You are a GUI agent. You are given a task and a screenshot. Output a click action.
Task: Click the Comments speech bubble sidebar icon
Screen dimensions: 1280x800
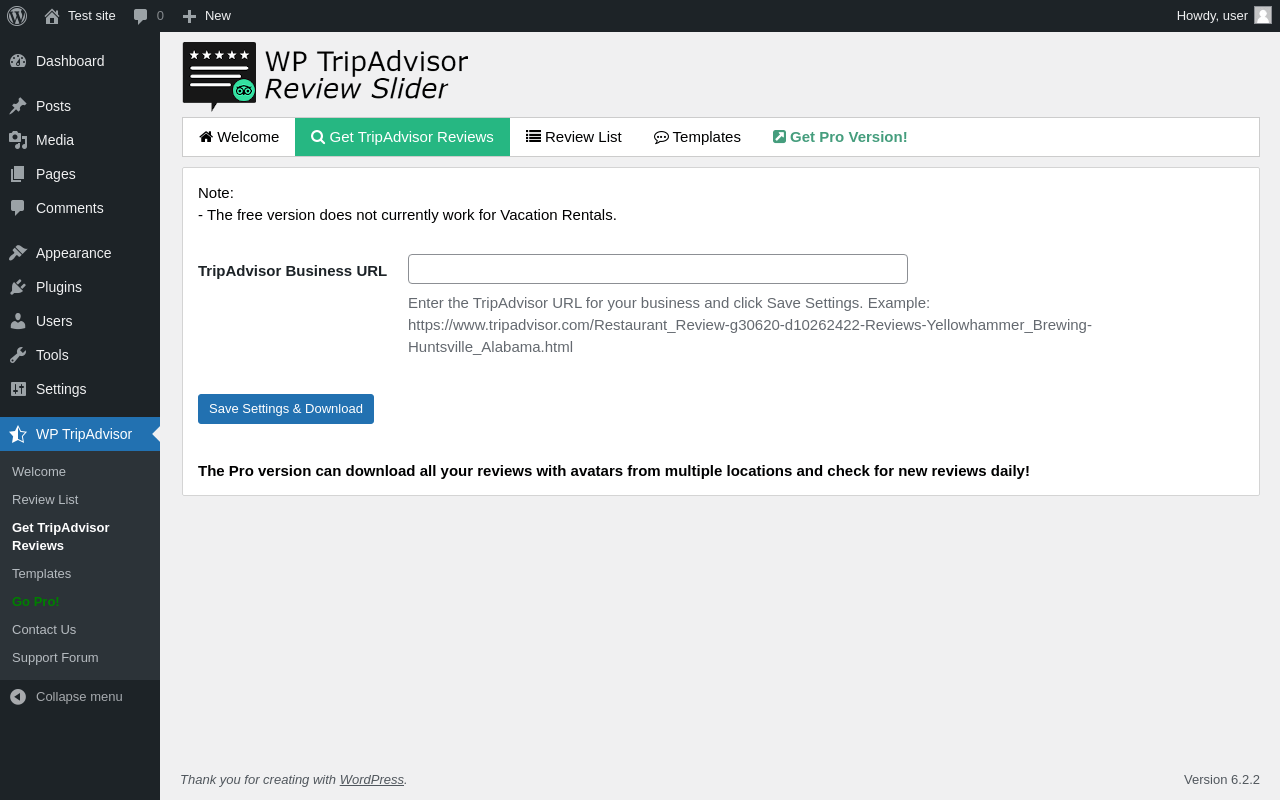point(18,208)
